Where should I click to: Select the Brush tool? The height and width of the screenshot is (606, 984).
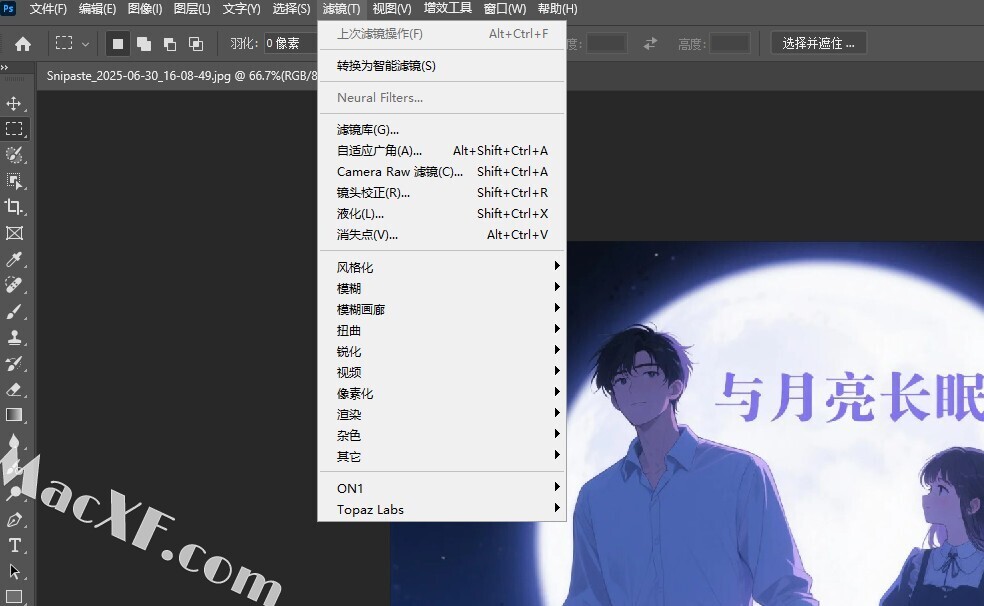[14, 311]
